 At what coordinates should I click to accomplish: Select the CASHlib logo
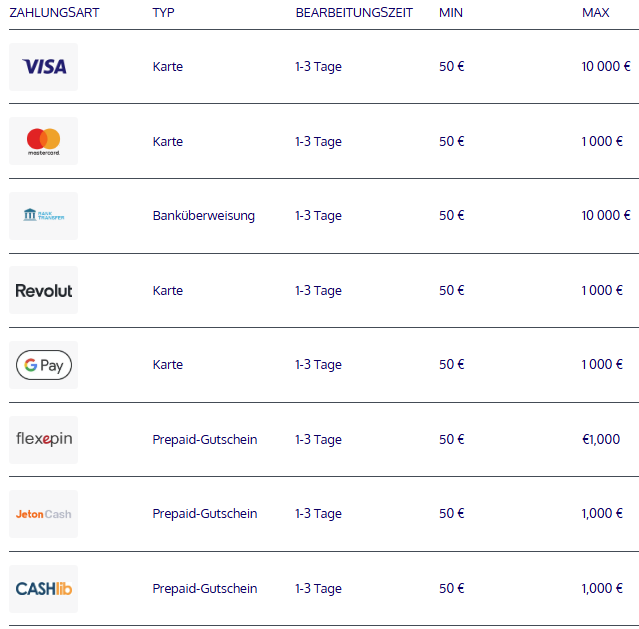click(x=44, y=589)
